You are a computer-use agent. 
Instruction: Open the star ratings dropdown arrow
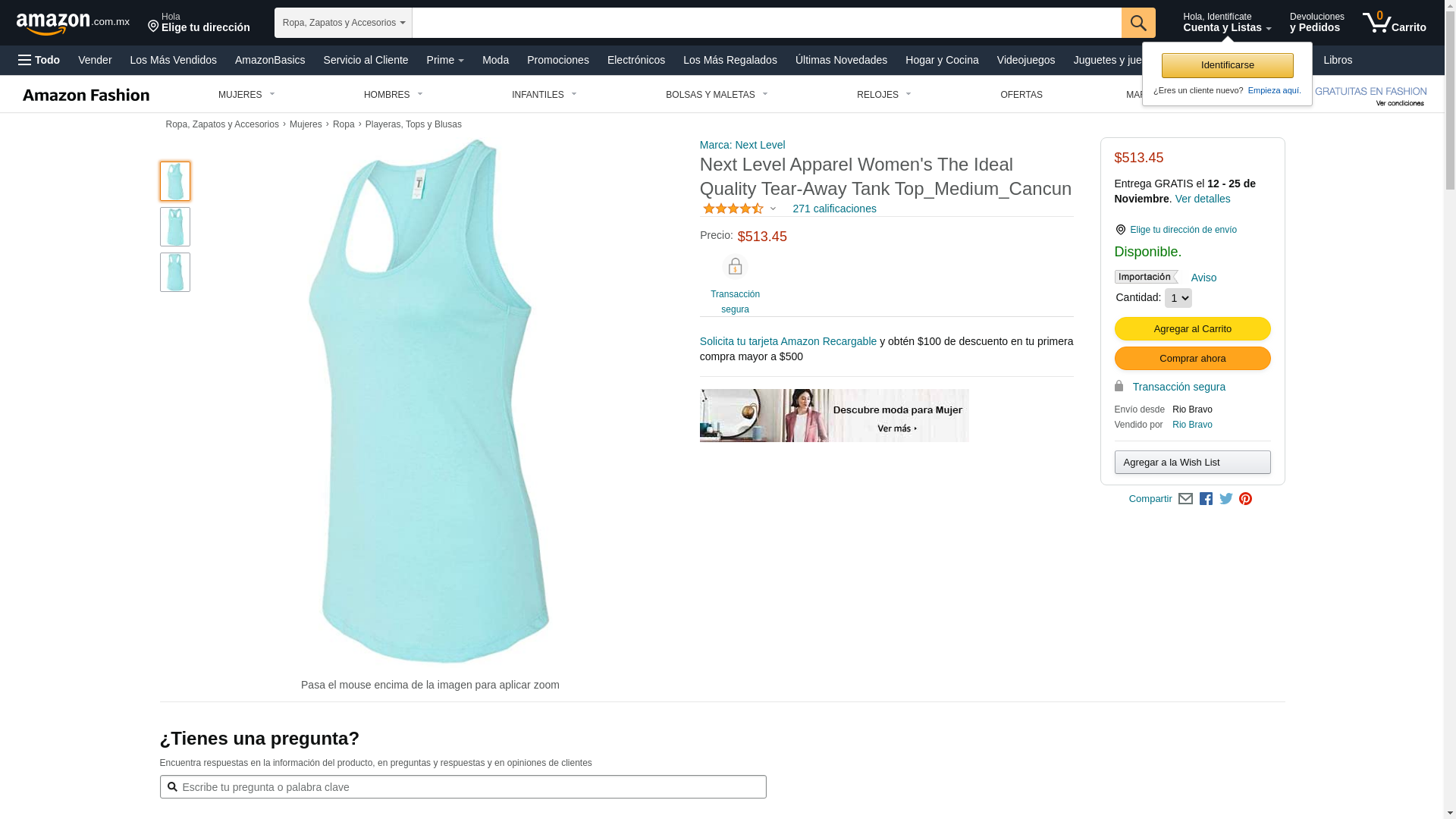(x=773, y=209)
